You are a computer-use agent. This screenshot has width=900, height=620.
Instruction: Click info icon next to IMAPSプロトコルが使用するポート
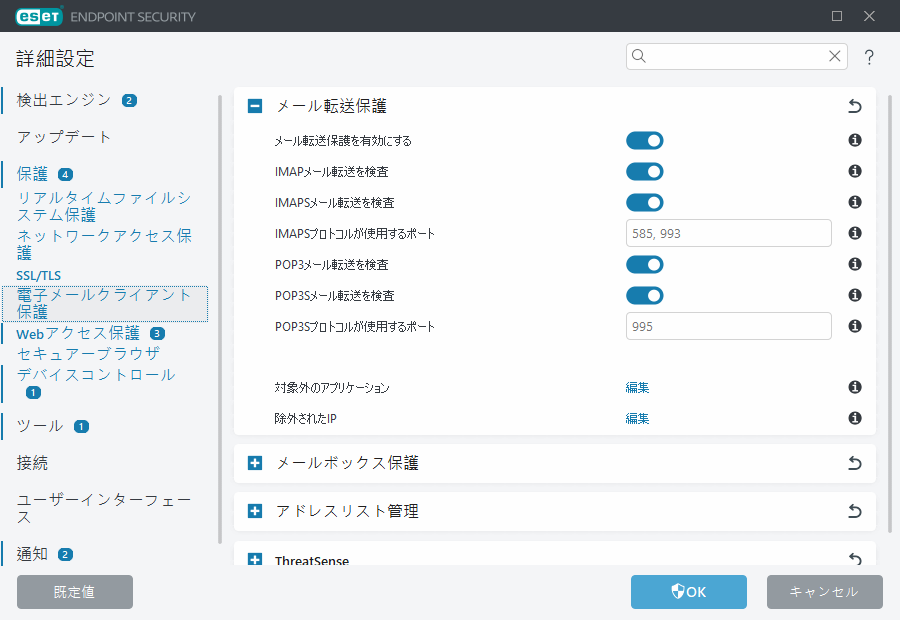pos(855,233)
